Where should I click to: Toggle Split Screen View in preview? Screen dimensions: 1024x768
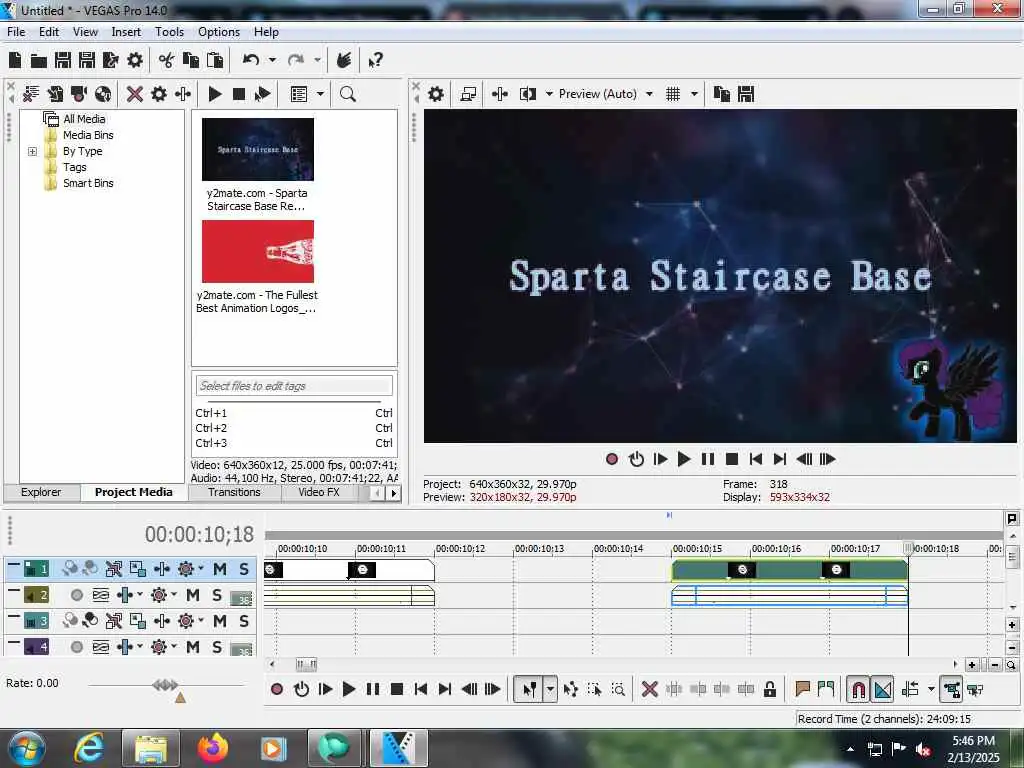(x=528, y=94)
